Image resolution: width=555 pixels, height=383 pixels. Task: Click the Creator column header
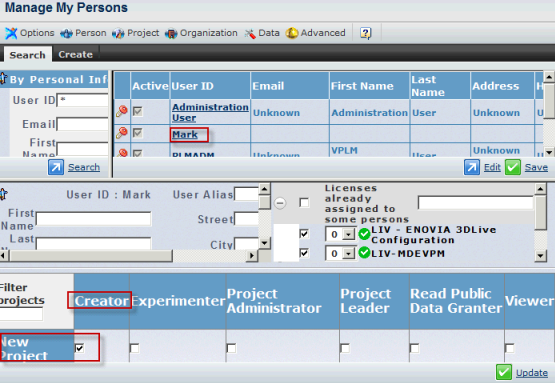click(x=102, y=301)
